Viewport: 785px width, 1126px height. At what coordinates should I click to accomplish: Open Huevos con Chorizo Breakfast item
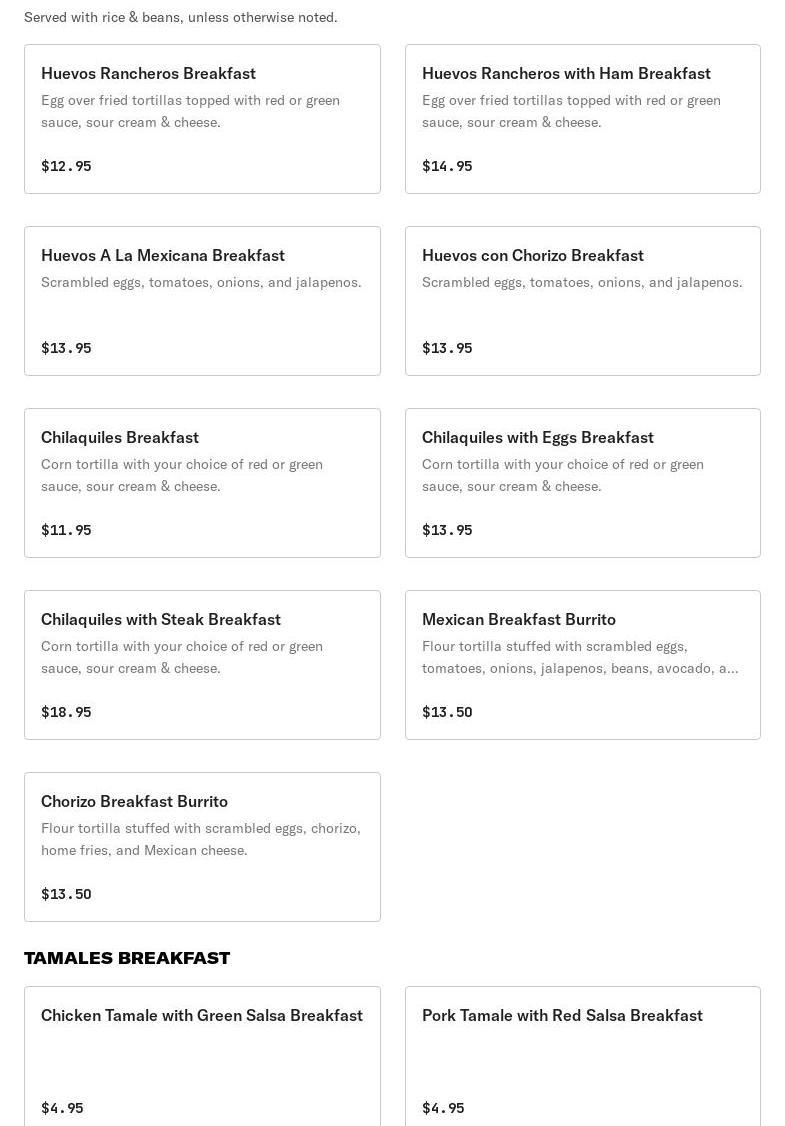click(582, 301)
